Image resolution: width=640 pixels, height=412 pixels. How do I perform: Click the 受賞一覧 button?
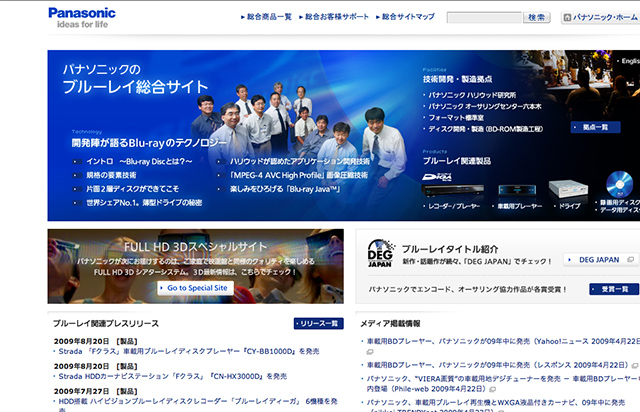pos(614,289)
